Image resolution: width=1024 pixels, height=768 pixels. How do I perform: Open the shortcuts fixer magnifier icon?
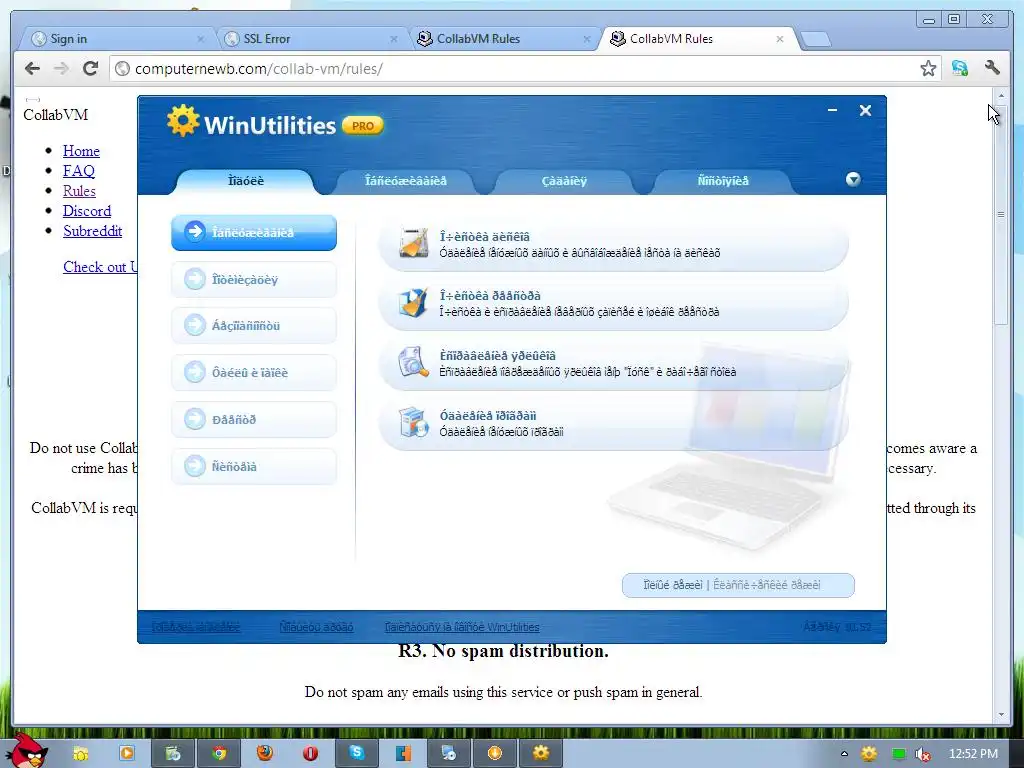413,362
